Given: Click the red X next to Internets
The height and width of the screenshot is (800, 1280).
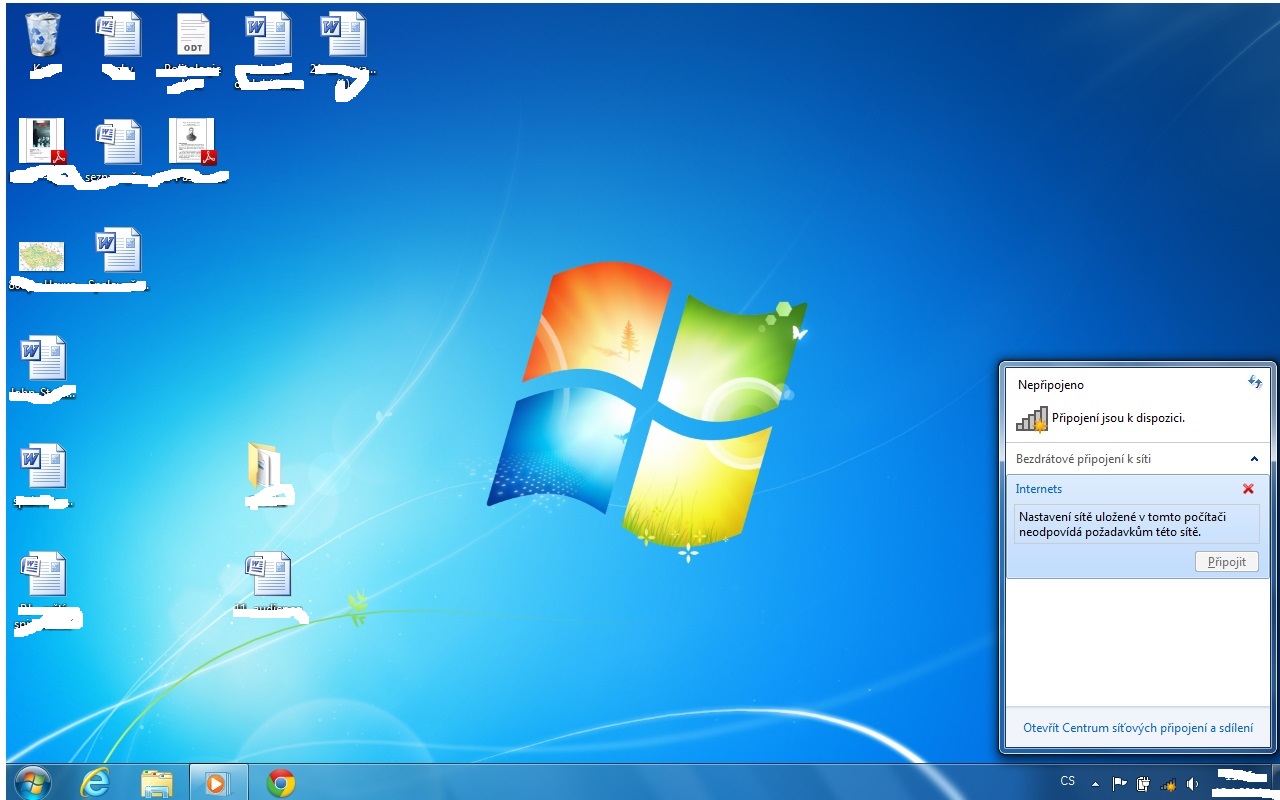Looking at the screenshot, I should pos(1248,489).
